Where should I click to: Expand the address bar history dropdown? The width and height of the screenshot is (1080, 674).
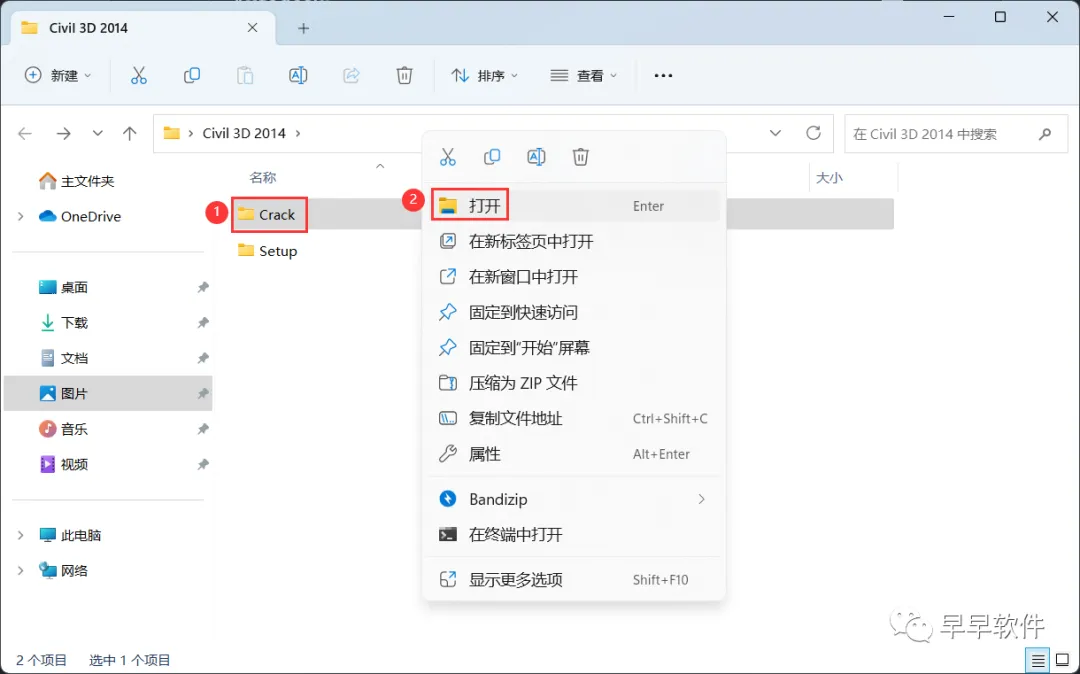776,133
